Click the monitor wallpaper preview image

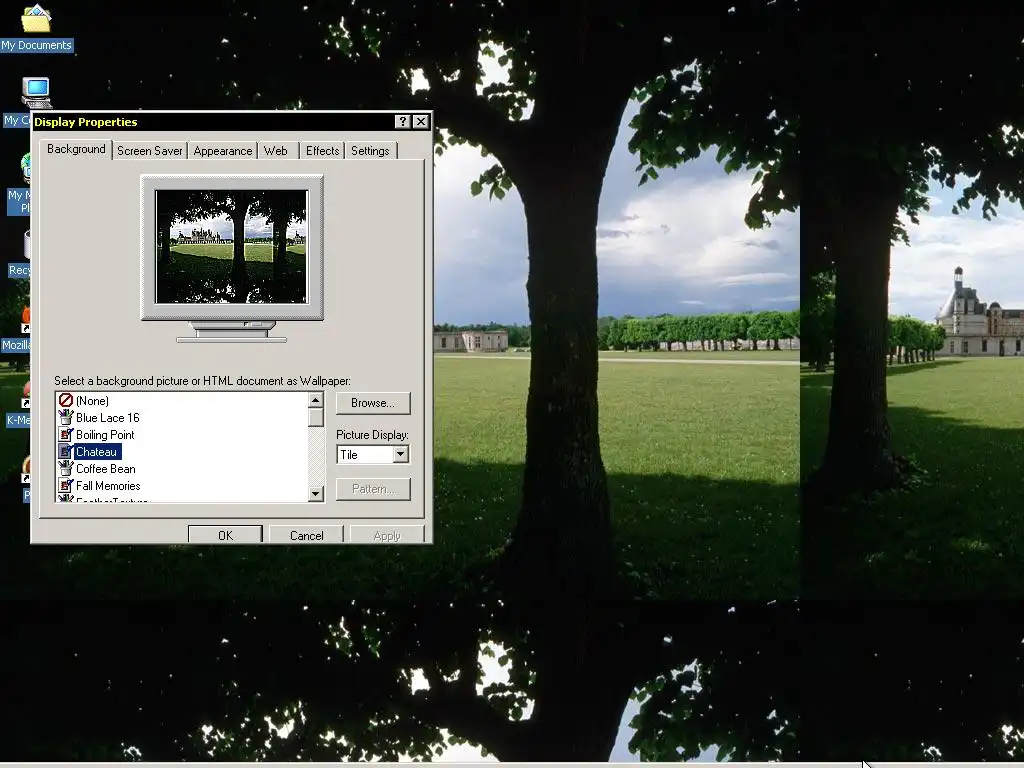(231, 247)
